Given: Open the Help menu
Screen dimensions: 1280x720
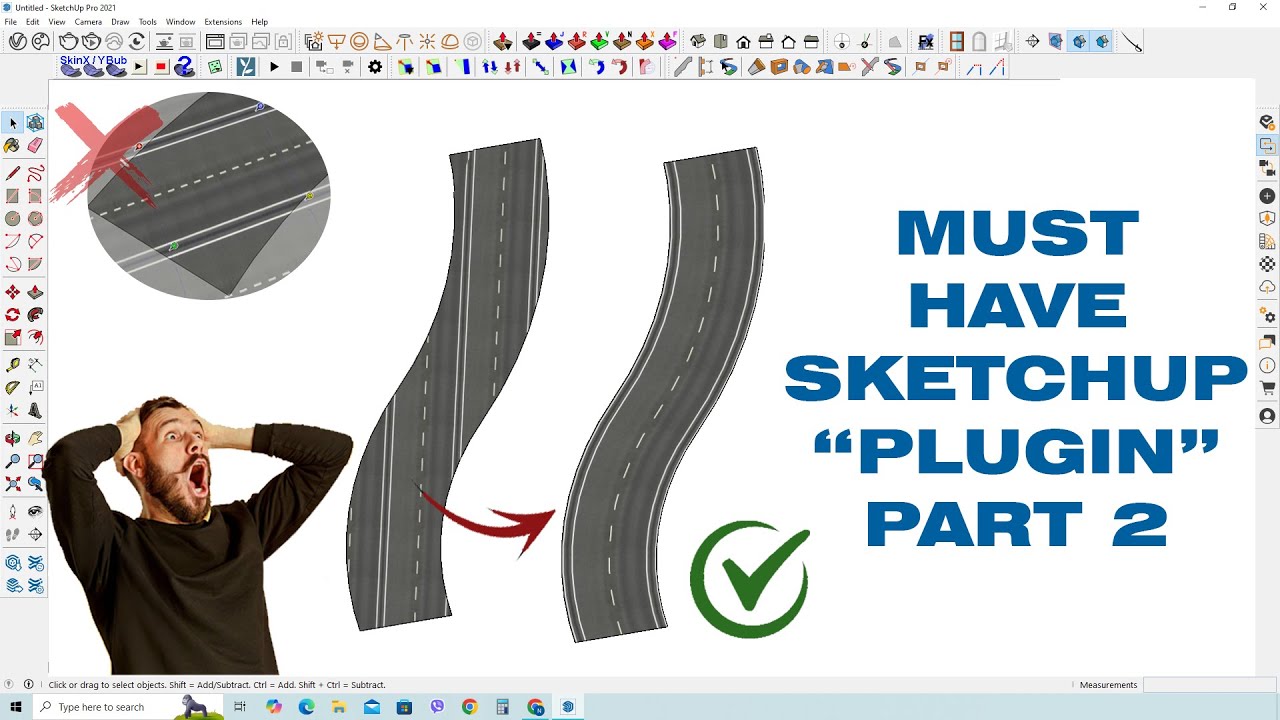Looking at the screenshot, I should [x=259, y=21].
